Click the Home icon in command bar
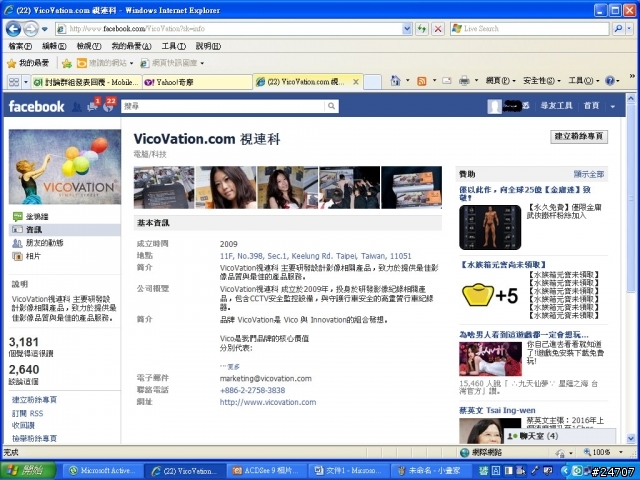The image size is (640, 480). tap(395, 81)
